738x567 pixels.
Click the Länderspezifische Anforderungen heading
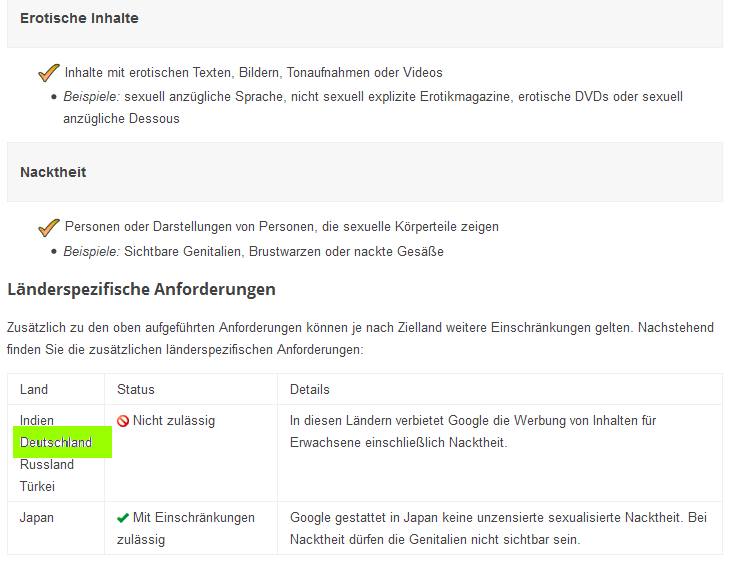(141, 289)
